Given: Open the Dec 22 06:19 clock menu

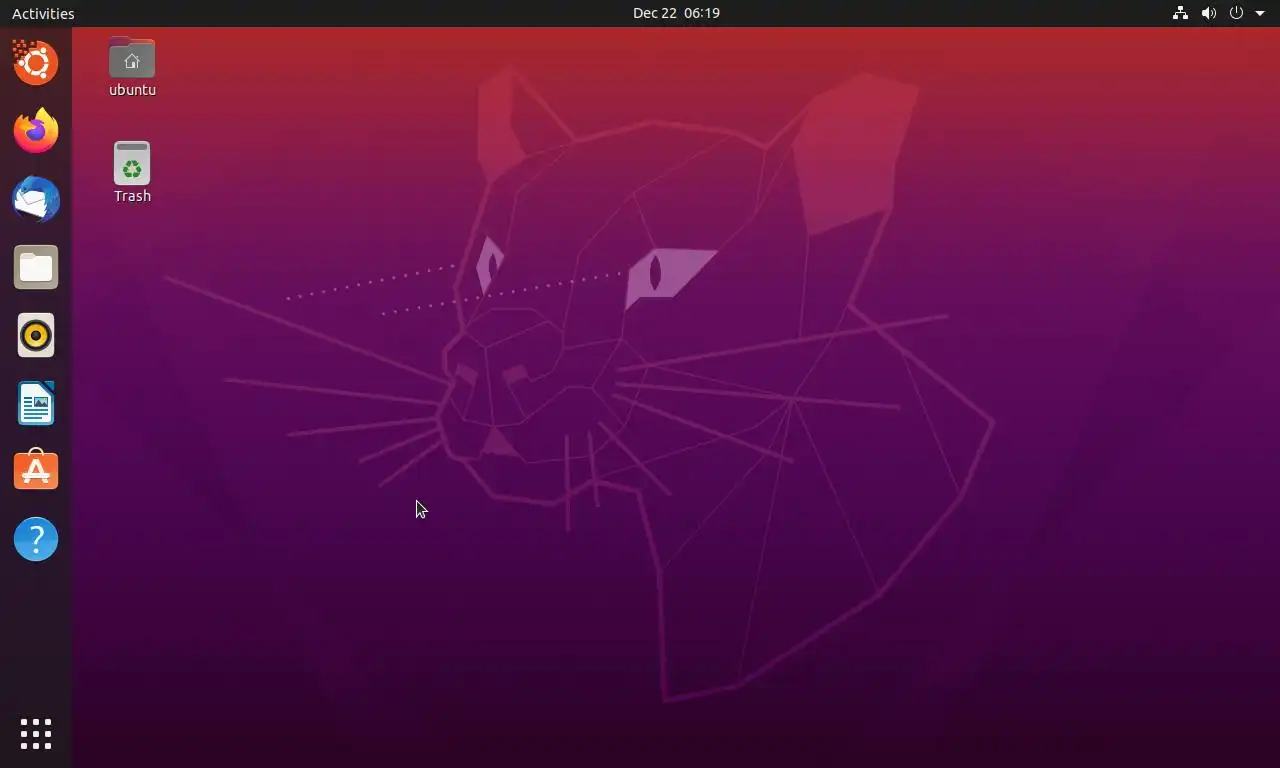Looking at the screenshot, I should point(676,13).
